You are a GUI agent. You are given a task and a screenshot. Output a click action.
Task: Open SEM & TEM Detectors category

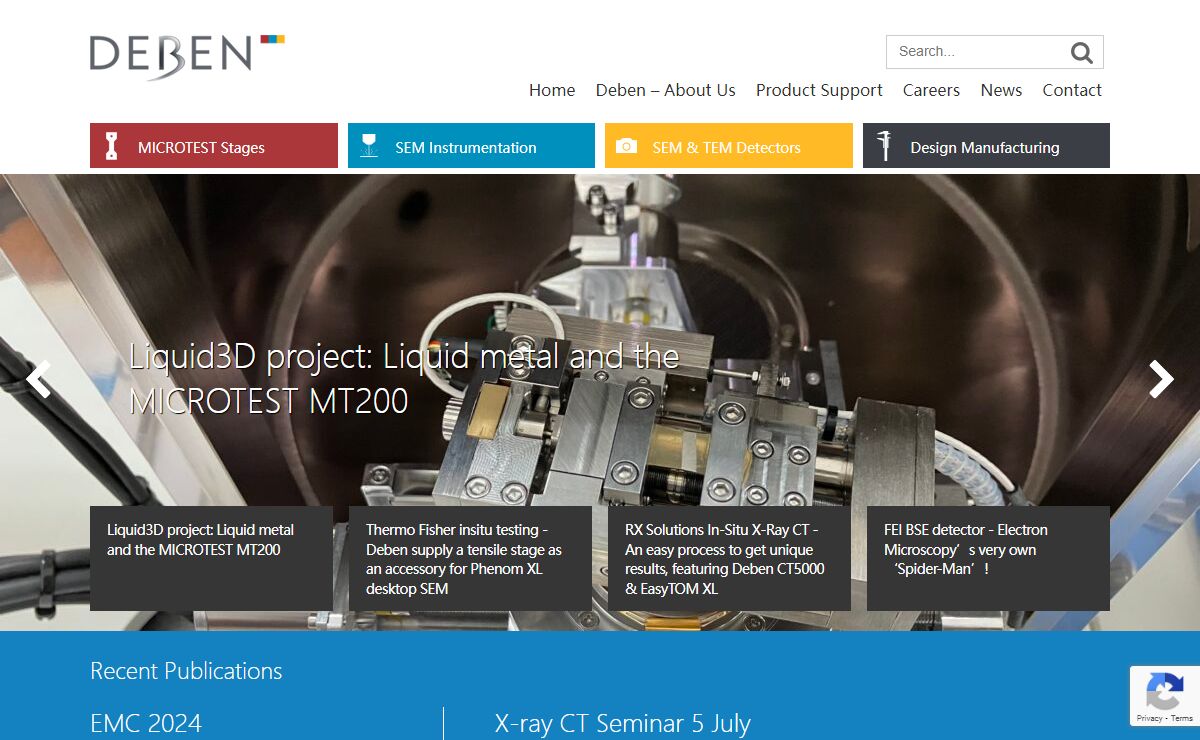[x=729, y=146]
